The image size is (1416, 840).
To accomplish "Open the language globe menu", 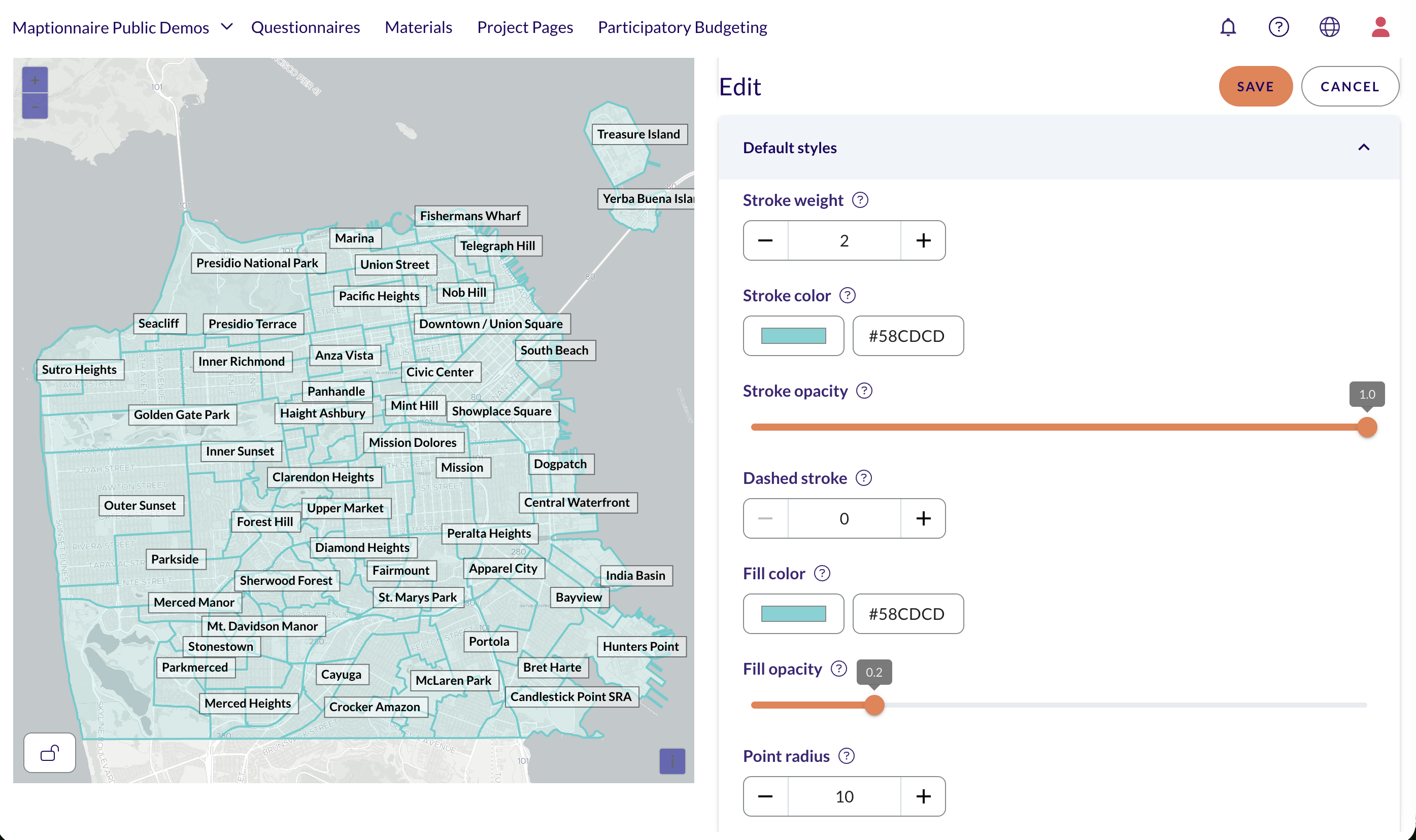I will (x=1329, y=27).
